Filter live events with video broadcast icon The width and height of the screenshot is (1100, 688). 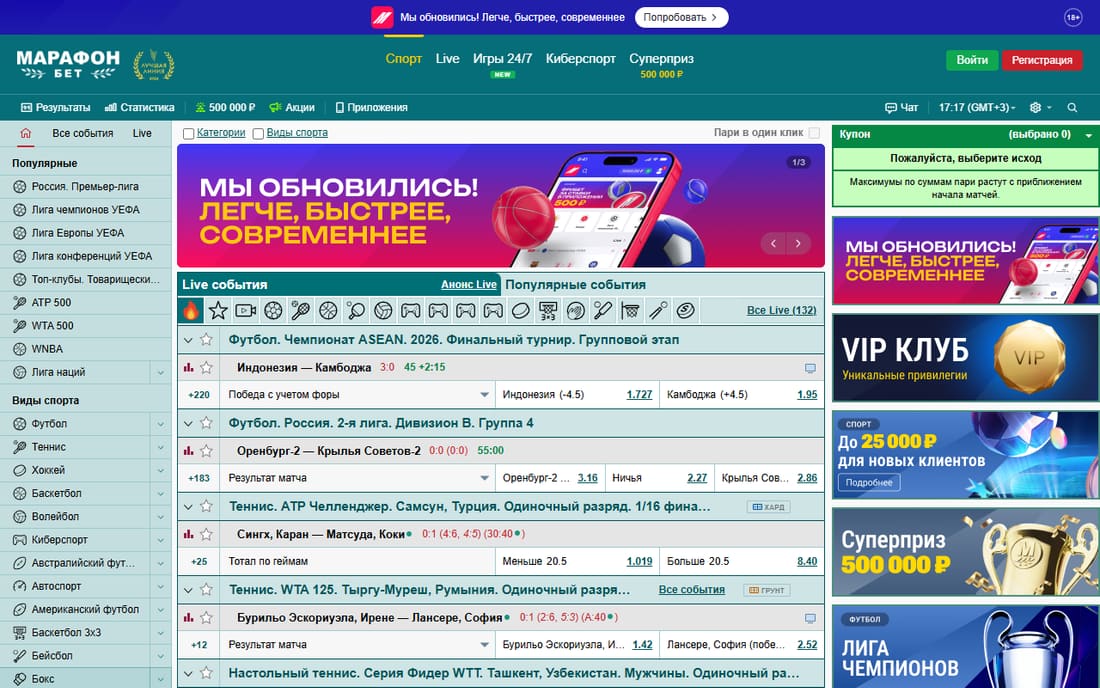(246, 310)
